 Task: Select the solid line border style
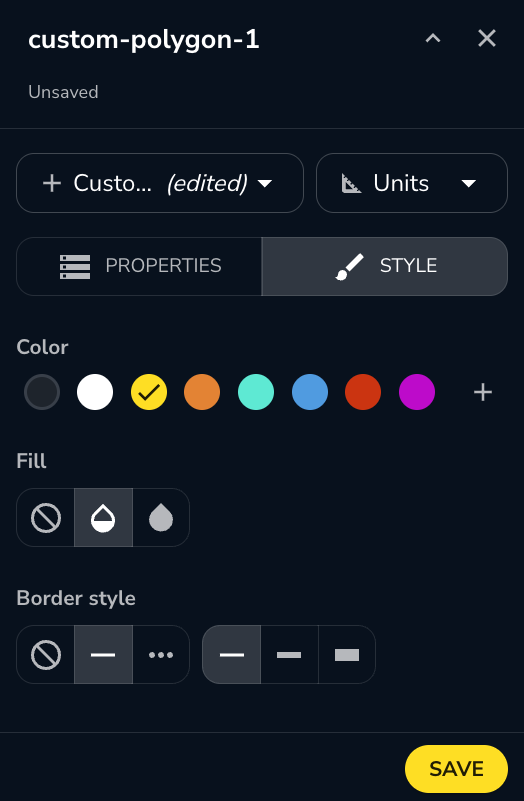tap(103, 654)
